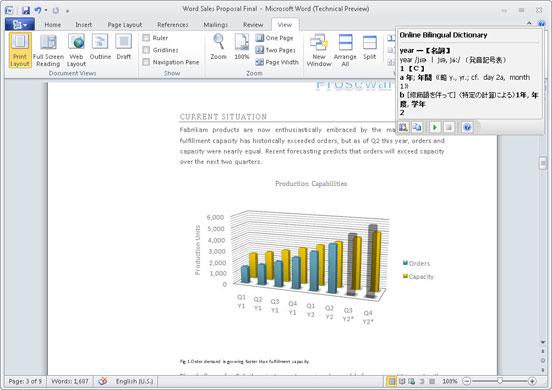552x390 pixels.
Task: Open Customize Quick Access Toolbar dropdown
Action: click(x=67, y=11)
